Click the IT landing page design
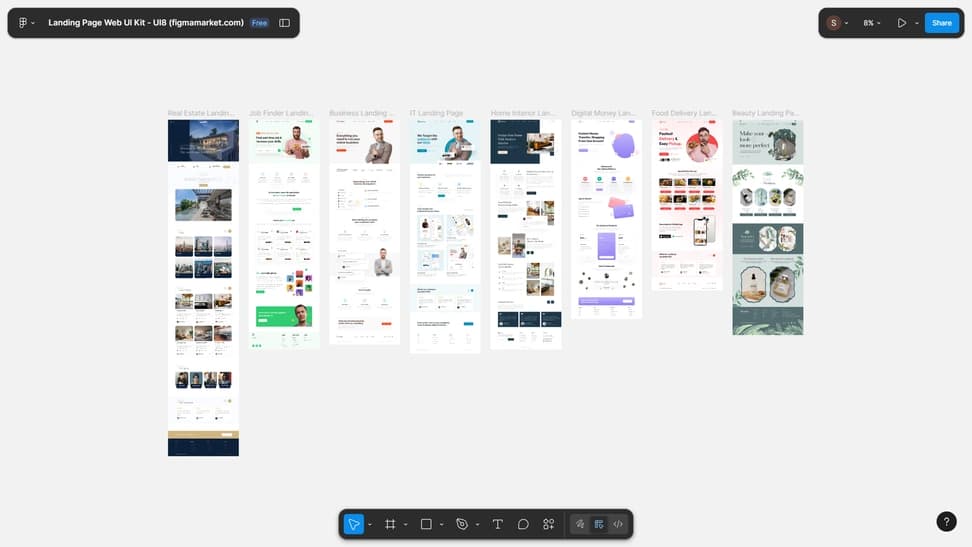The image size is (972, 547). 445,236
